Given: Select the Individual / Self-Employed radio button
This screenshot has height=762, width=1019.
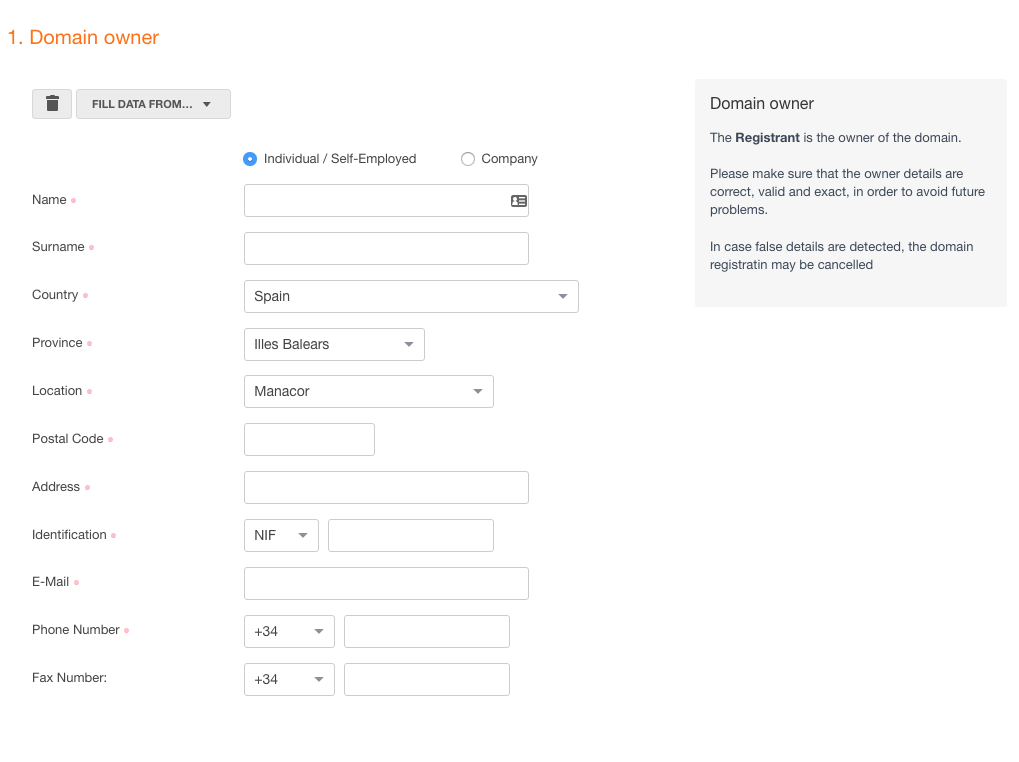Looking at the screenshot, I should (249, 158).
